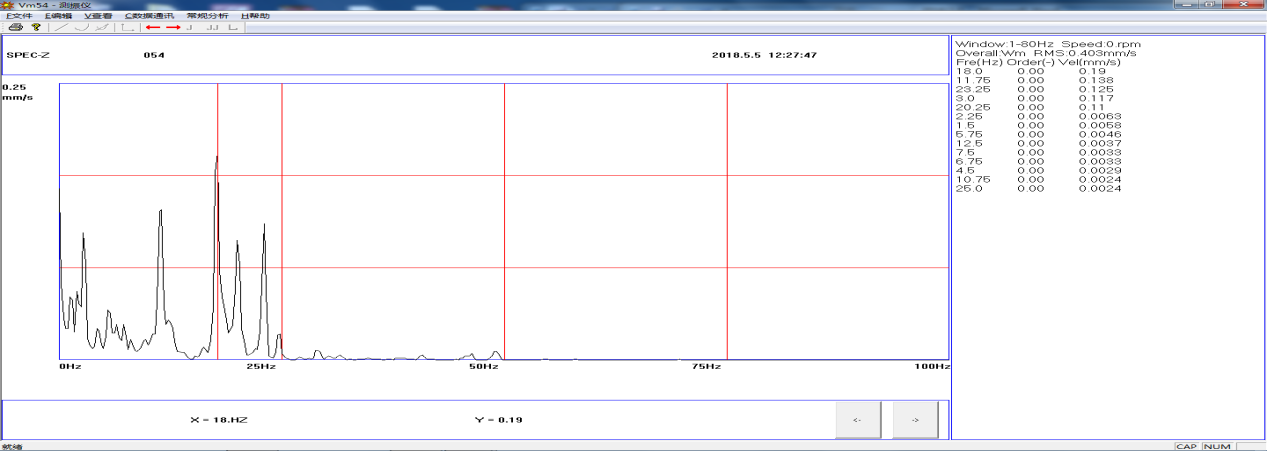
Task: Click the red vertical line near 75 Hz
Action: pos(726,222)
